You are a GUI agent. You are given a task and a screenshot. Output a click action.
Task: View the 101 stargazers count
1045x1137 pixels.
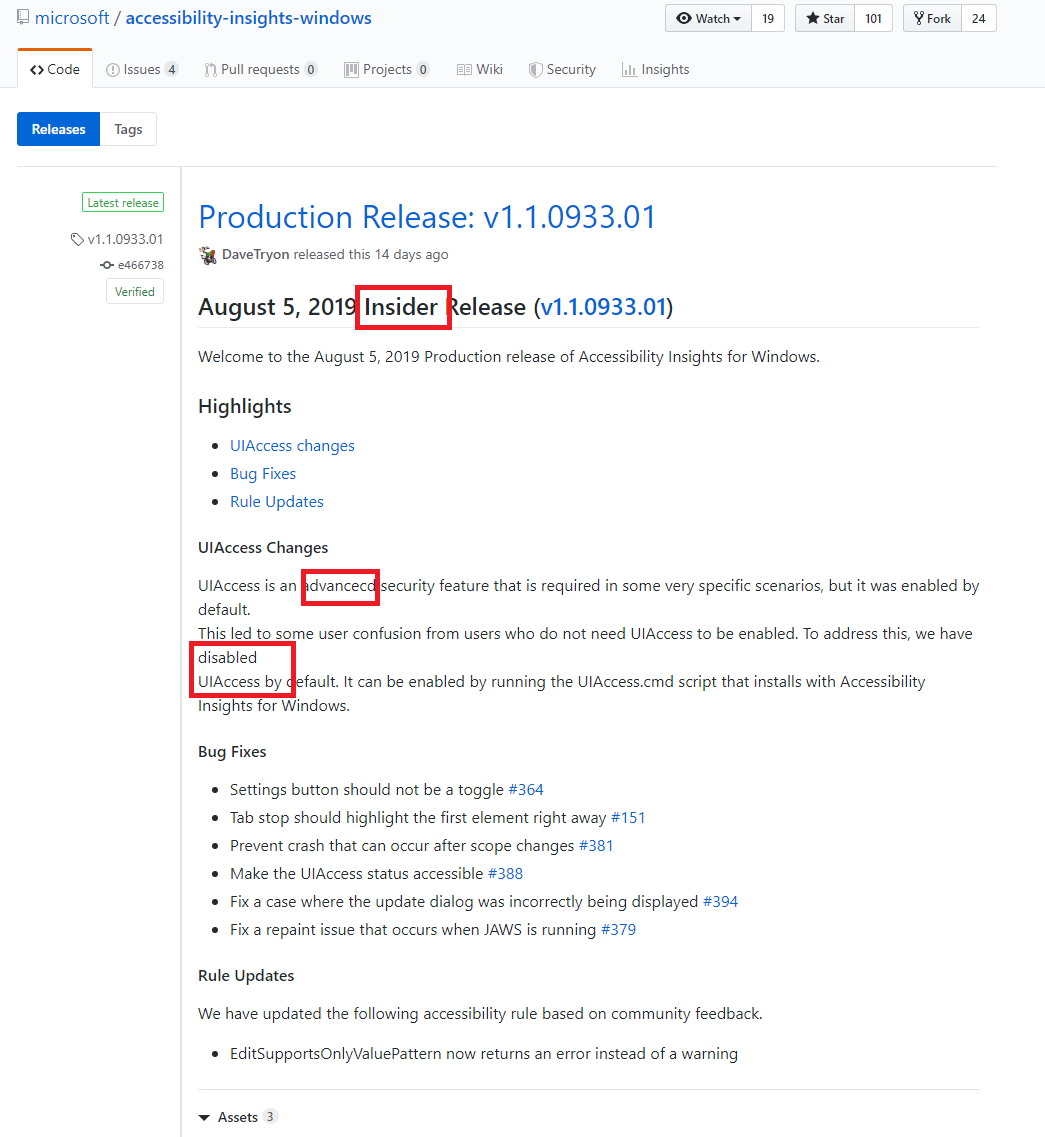tap(873, 18)
